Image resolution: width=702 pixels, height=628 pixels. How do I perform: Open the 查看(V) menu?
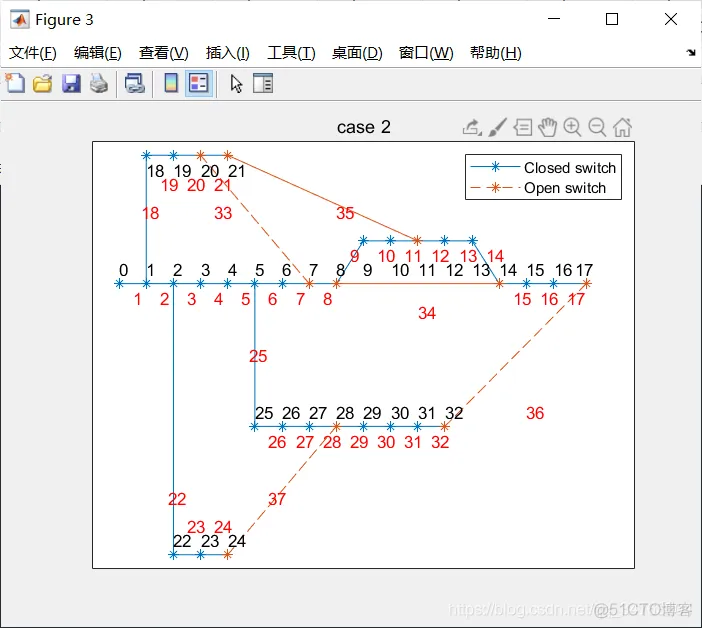tap(164, 53)
